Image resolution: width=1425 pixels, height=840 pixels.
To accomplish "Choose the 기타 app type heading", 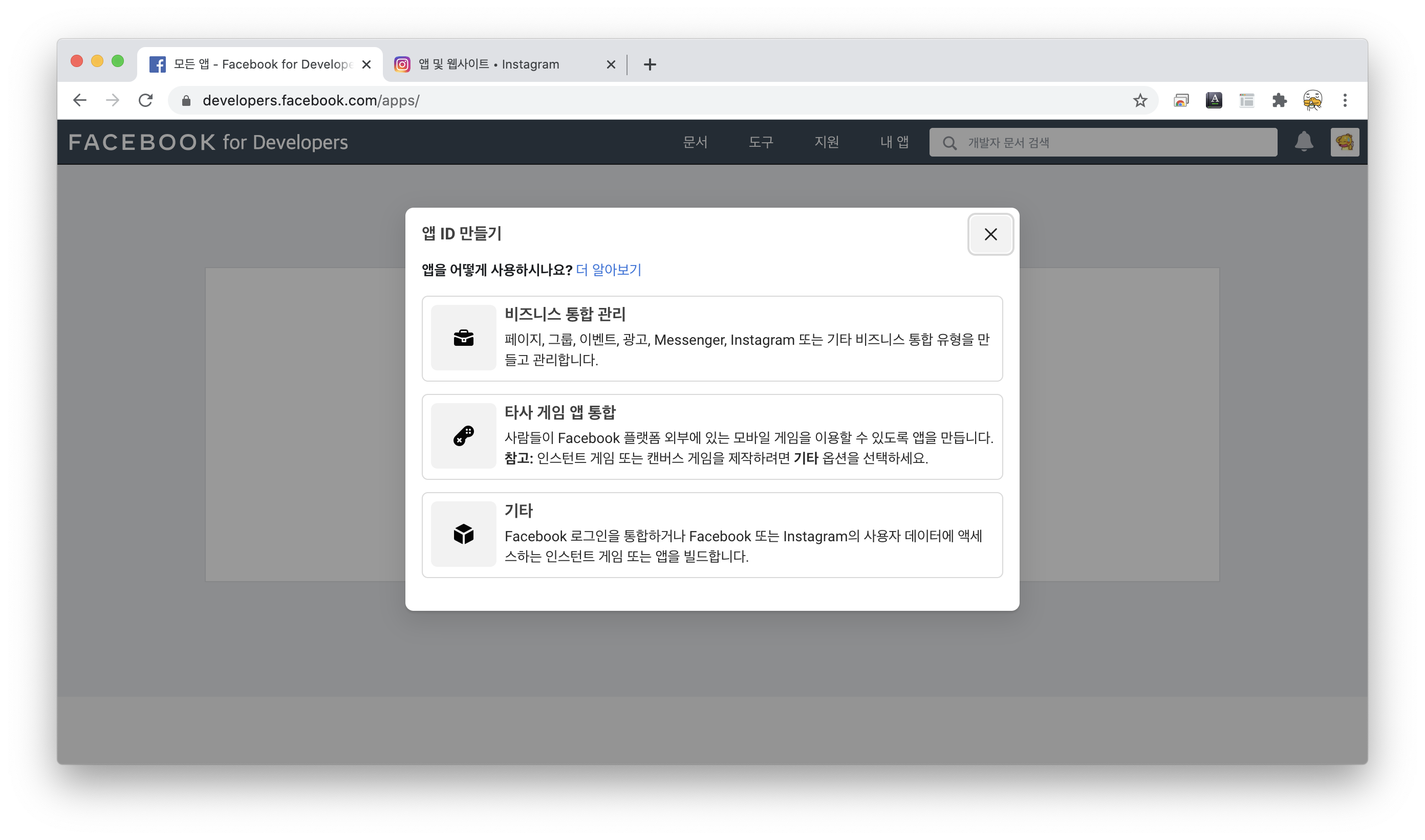I will [x=518, y=511].
